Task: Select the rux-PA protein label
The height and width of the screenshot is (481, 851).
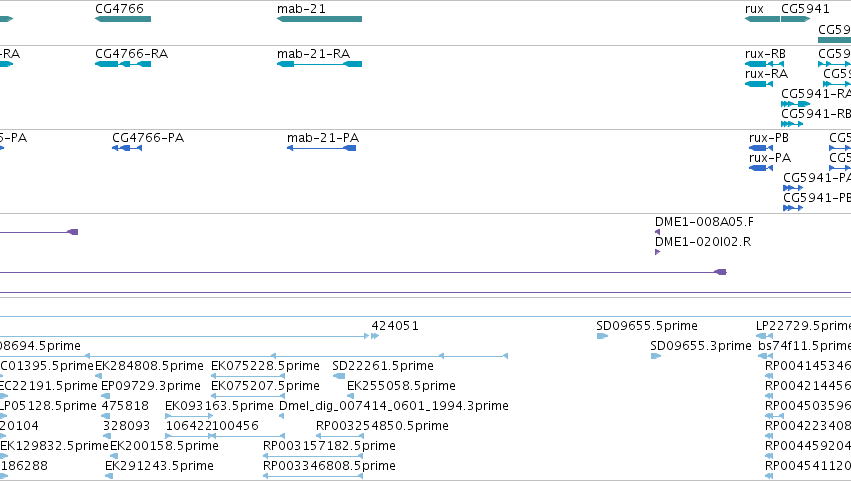Action: click(770, 158)
